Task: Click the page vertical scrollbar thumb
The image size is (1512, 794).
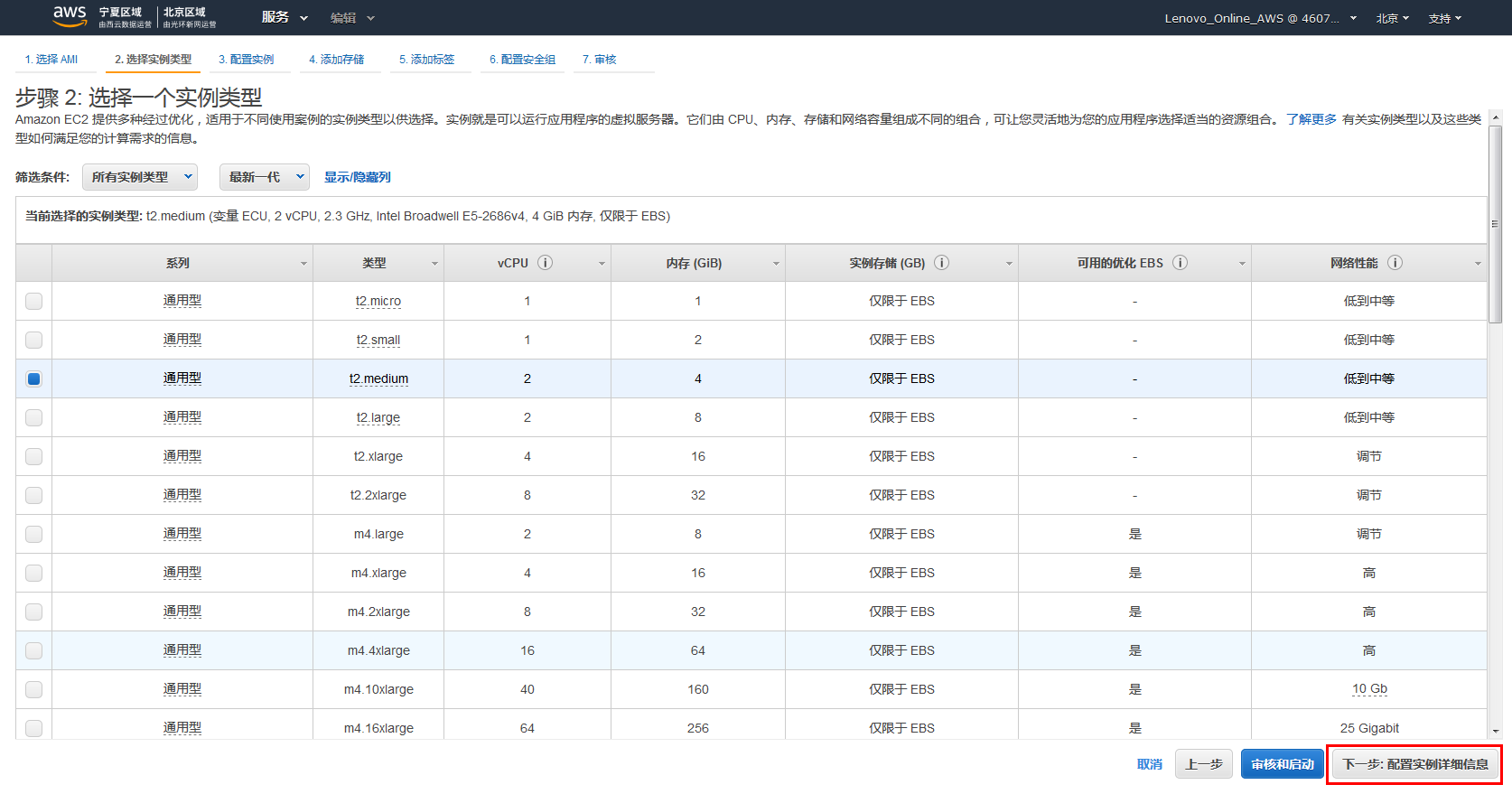Action: (1495, 223)
